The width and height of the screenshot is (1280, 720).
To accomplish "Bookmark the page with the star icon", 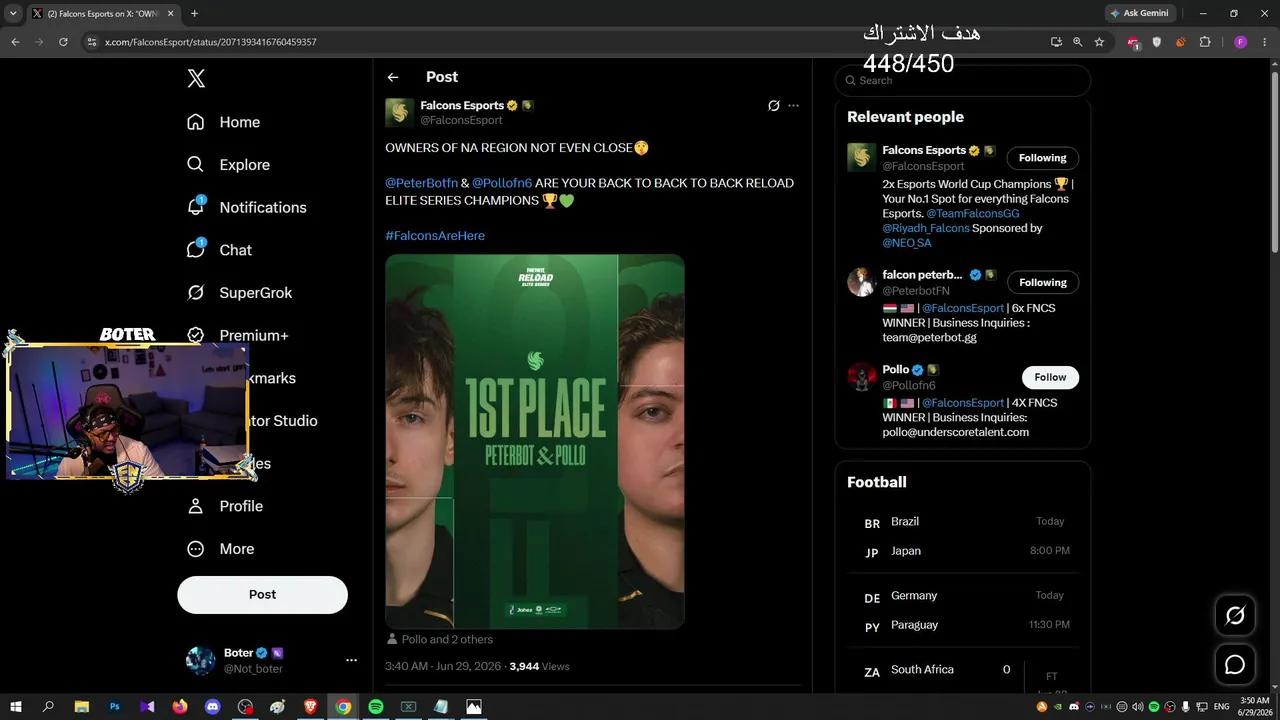I will point(1099,42).
